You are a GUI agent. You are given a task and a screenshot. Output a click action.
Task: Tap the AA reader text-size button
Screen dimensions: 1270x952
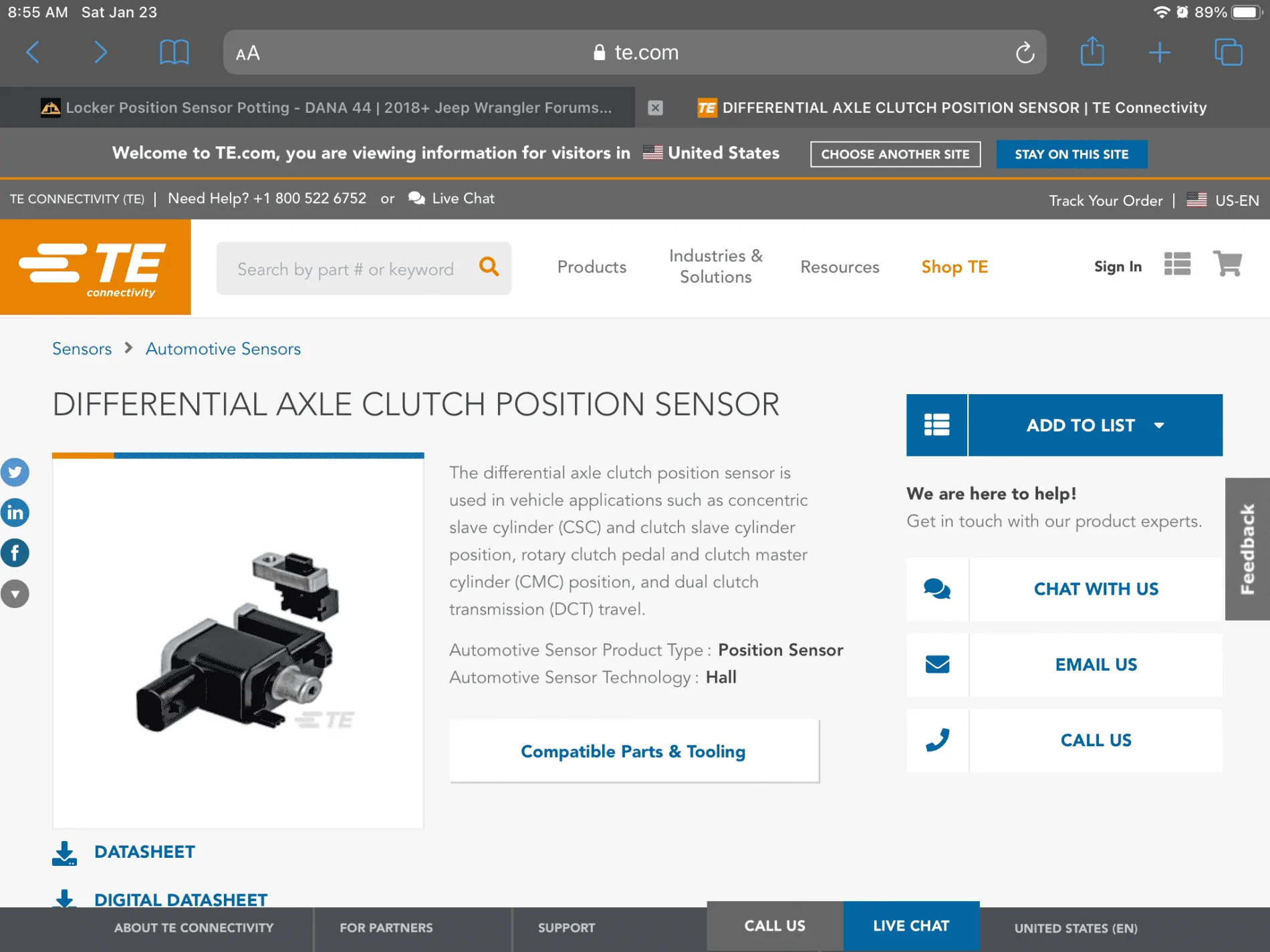[247, 53]
